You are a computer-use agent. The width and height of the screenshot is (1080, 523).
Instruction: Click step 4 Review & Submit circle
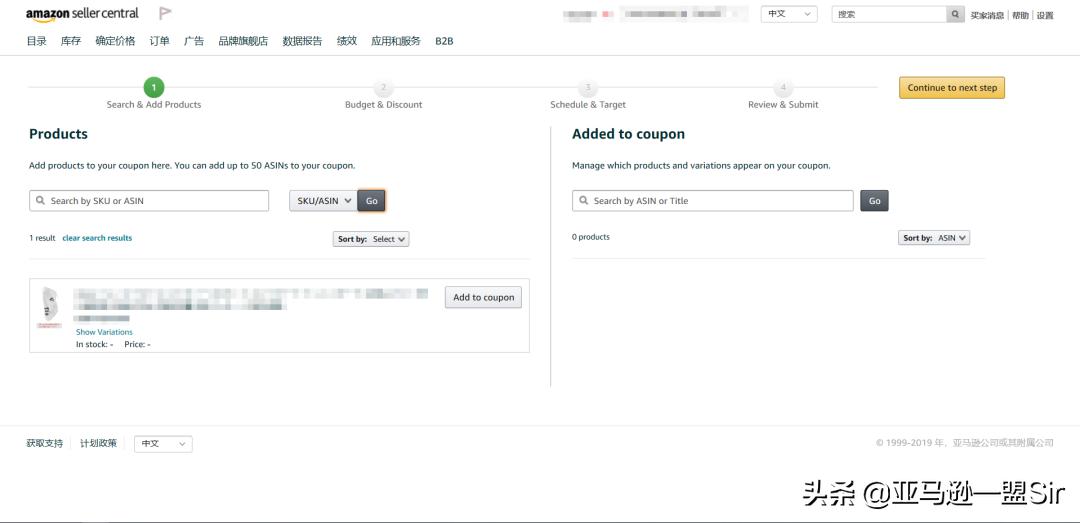tap(783, 88)
